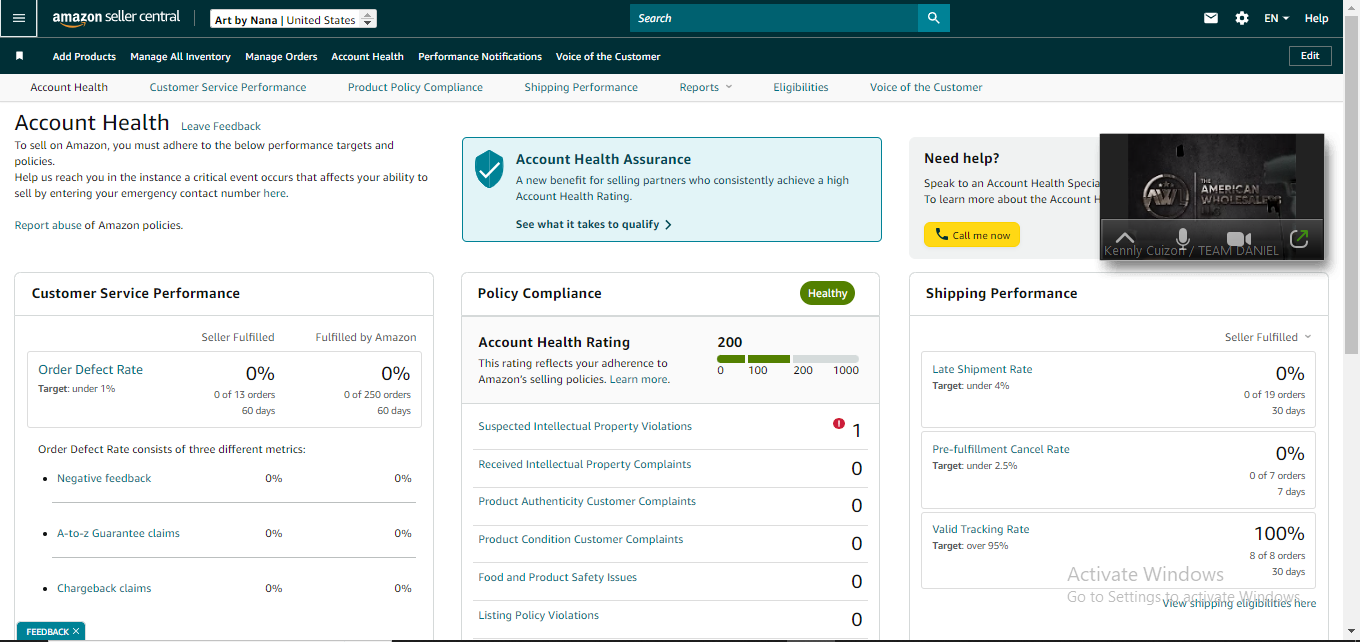This screenshot has width=1360, height=642.
Task: Click Add Products in the top bar
Action: point(84,56)
